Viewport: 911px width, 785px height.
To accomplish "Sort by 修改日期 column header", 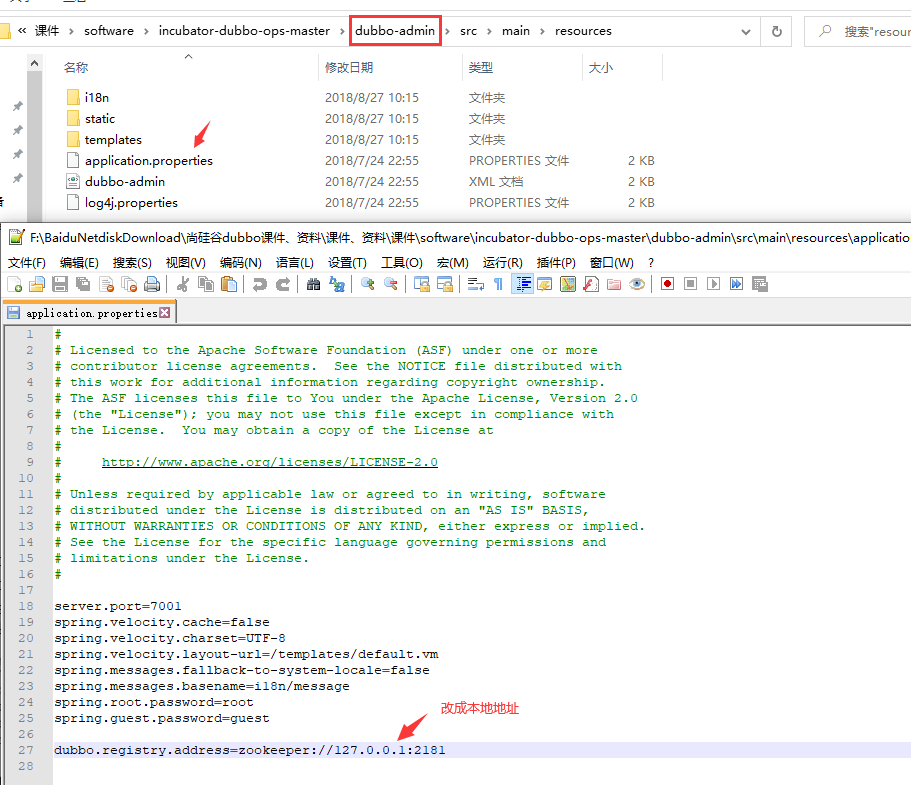I will click(349, 67).
